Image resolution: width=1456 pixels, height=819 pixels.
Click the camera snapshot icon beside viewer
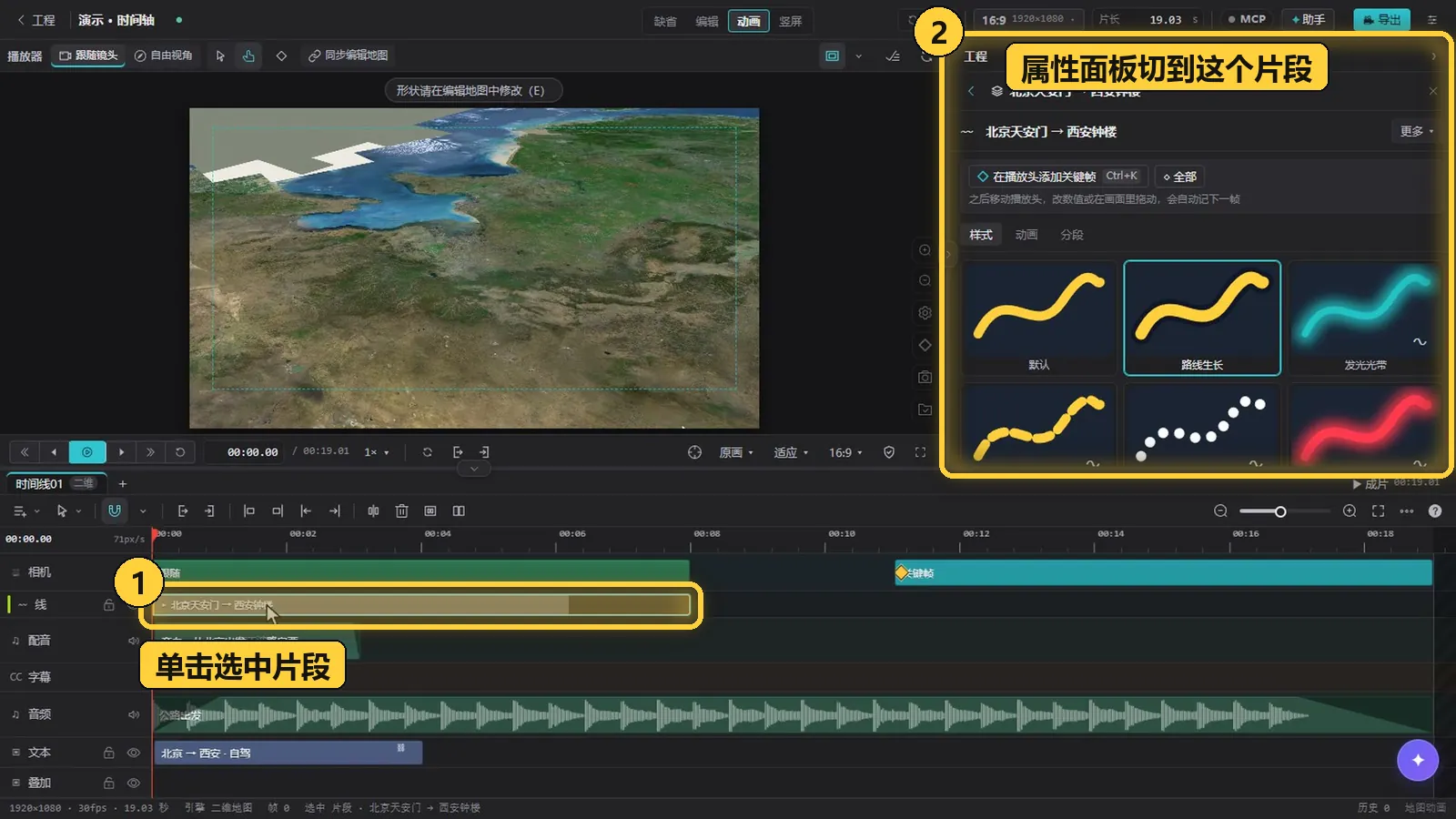pos(925,377)
